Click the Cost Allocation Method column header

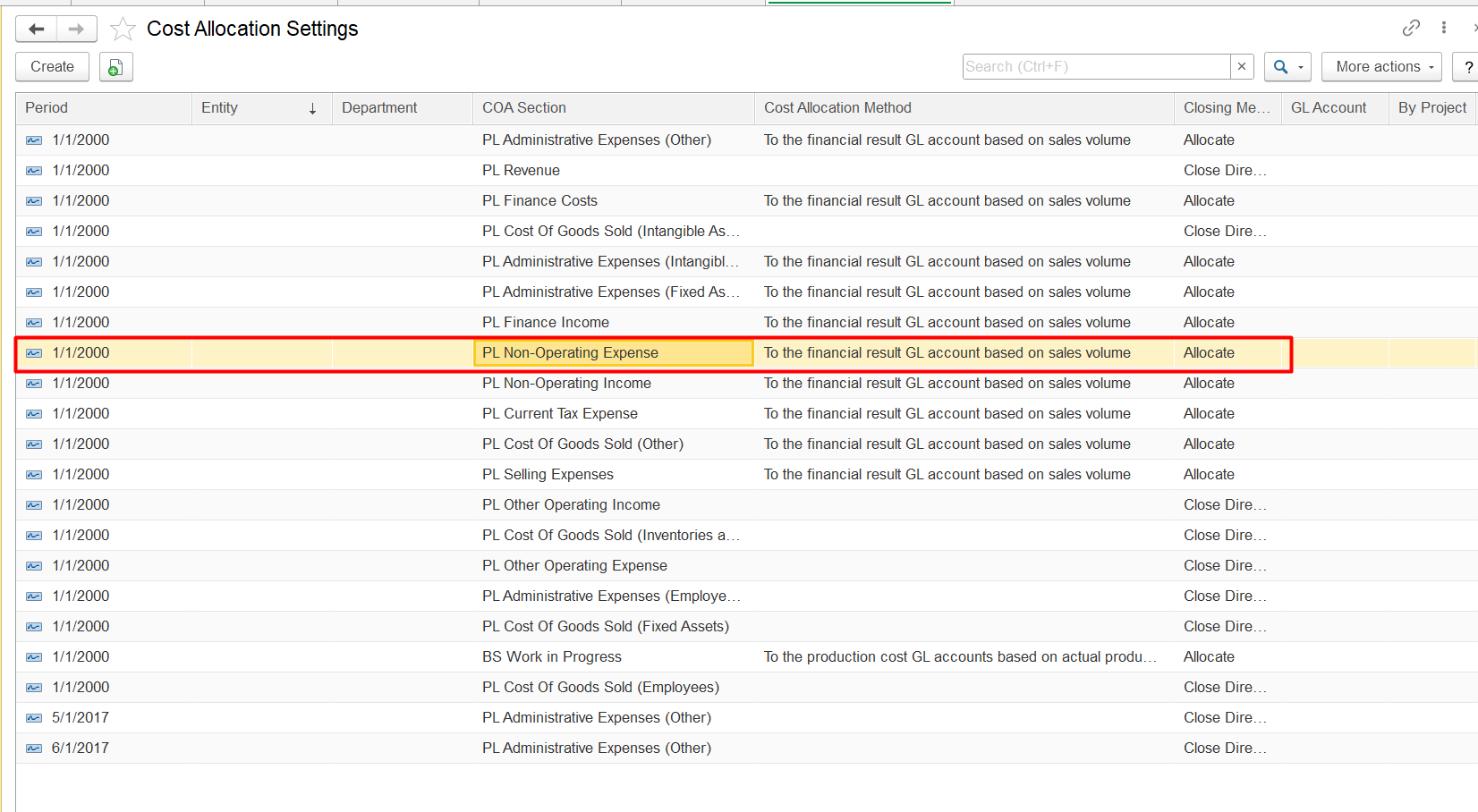point(837,108)
